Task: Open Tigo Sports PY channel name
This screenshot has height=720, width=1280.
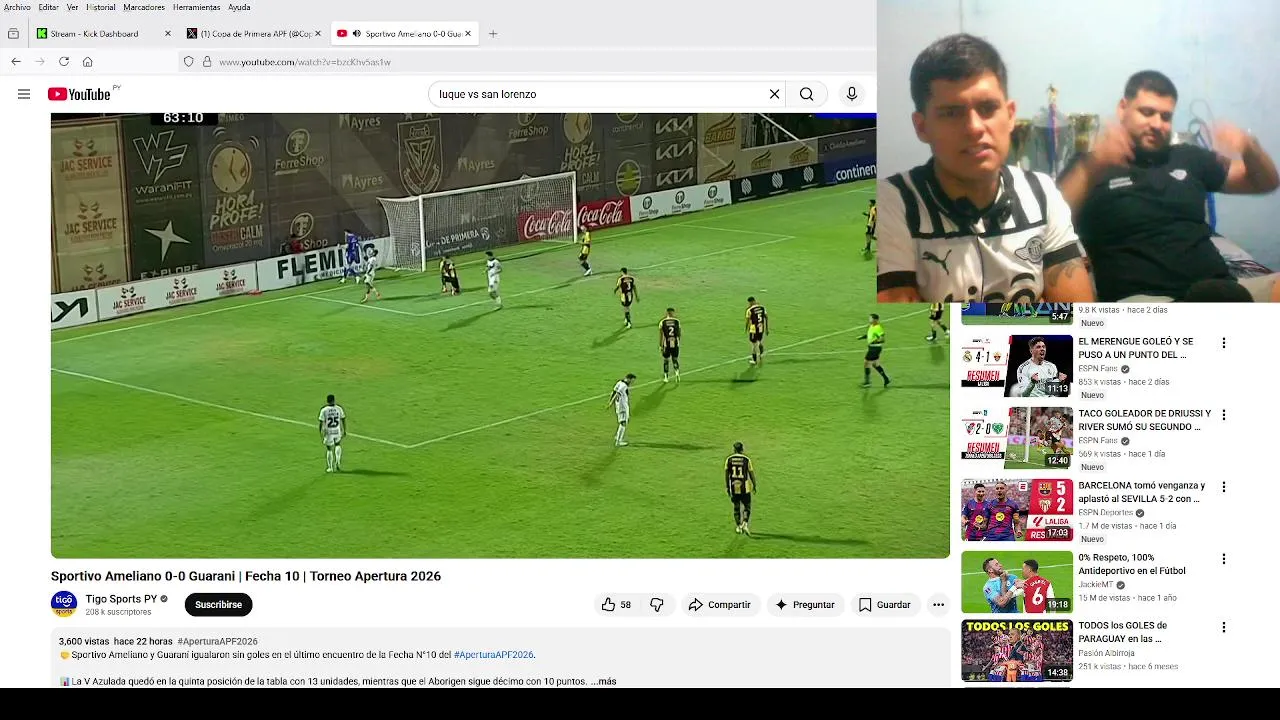Action: click(x=121, y=599)
